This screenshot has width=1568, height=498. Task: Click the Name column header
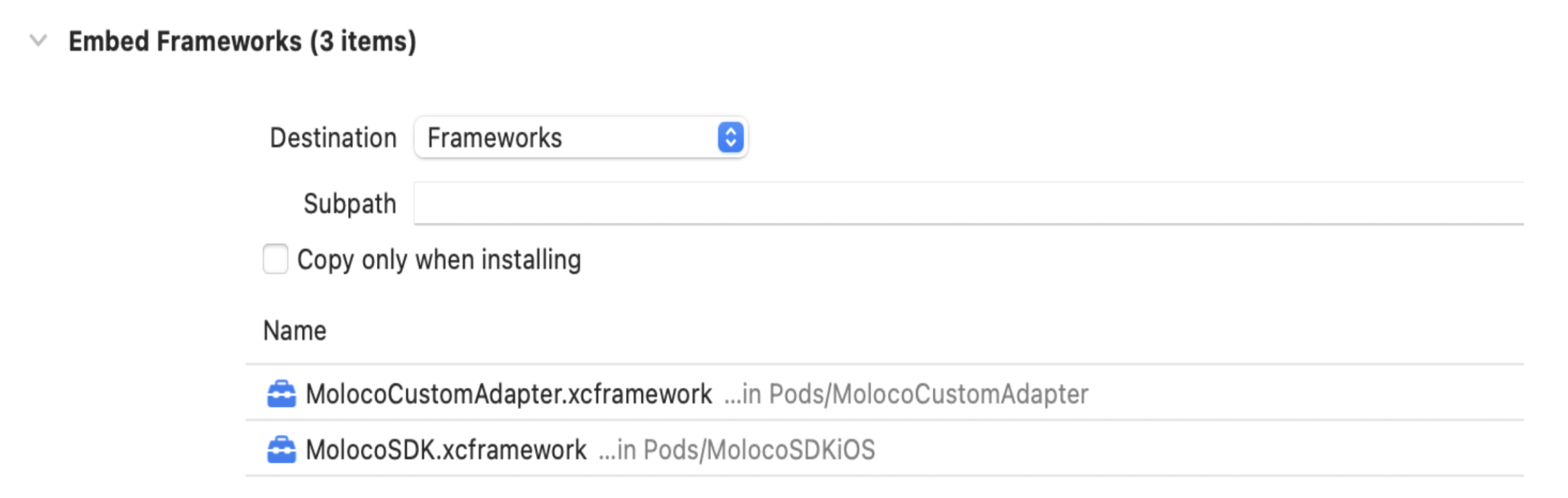tap(295, 330)
